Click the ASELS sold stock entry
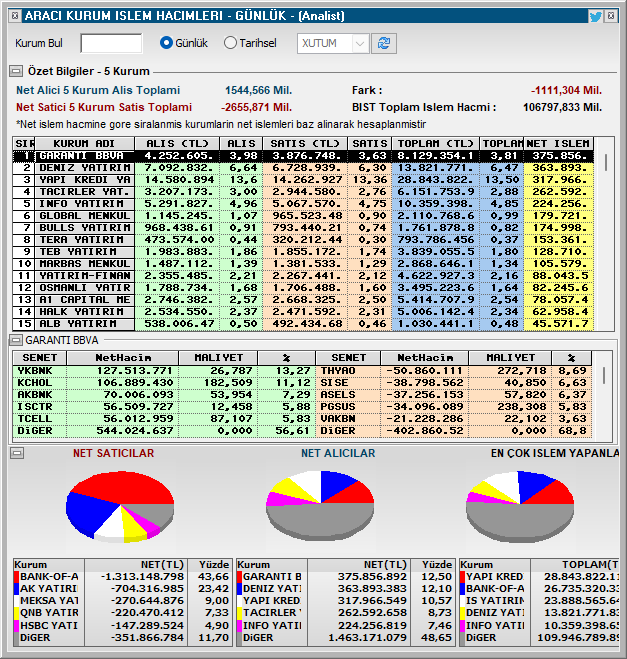This screenshot has width=627, height=659. tap(453, 395)
